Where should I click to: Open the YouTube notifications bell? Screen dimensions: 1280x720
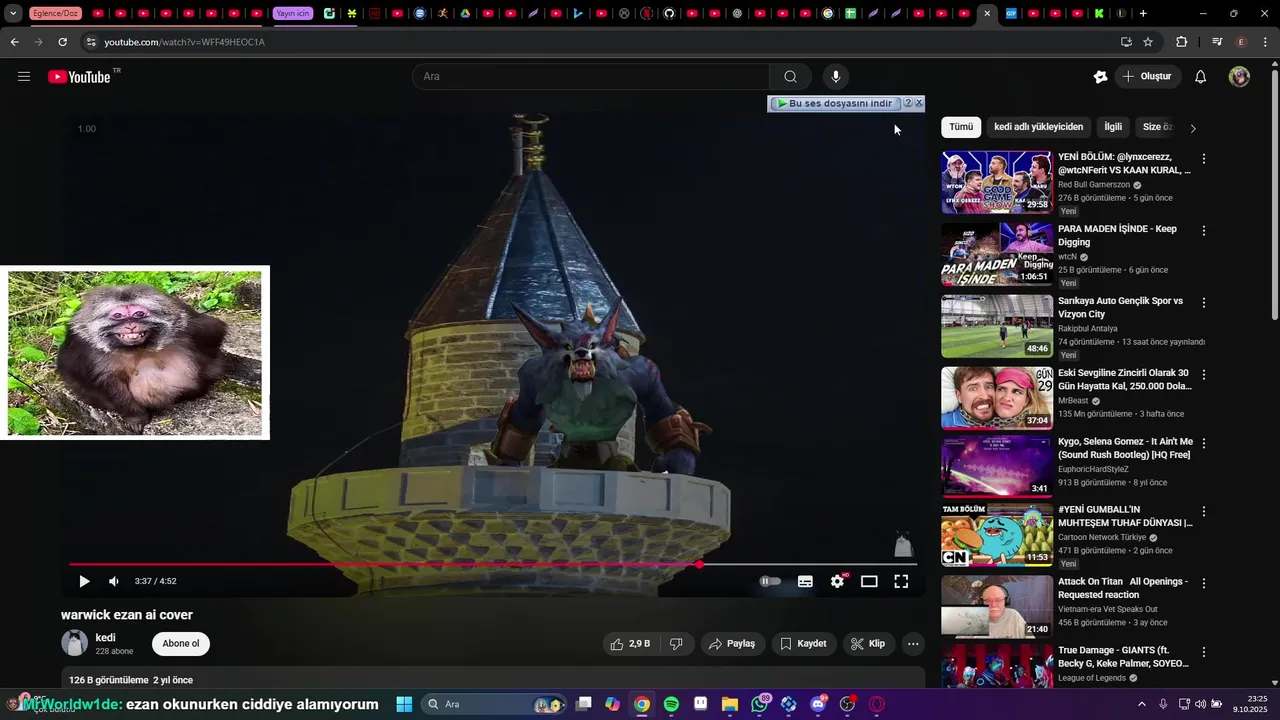tap(1201, 77)
